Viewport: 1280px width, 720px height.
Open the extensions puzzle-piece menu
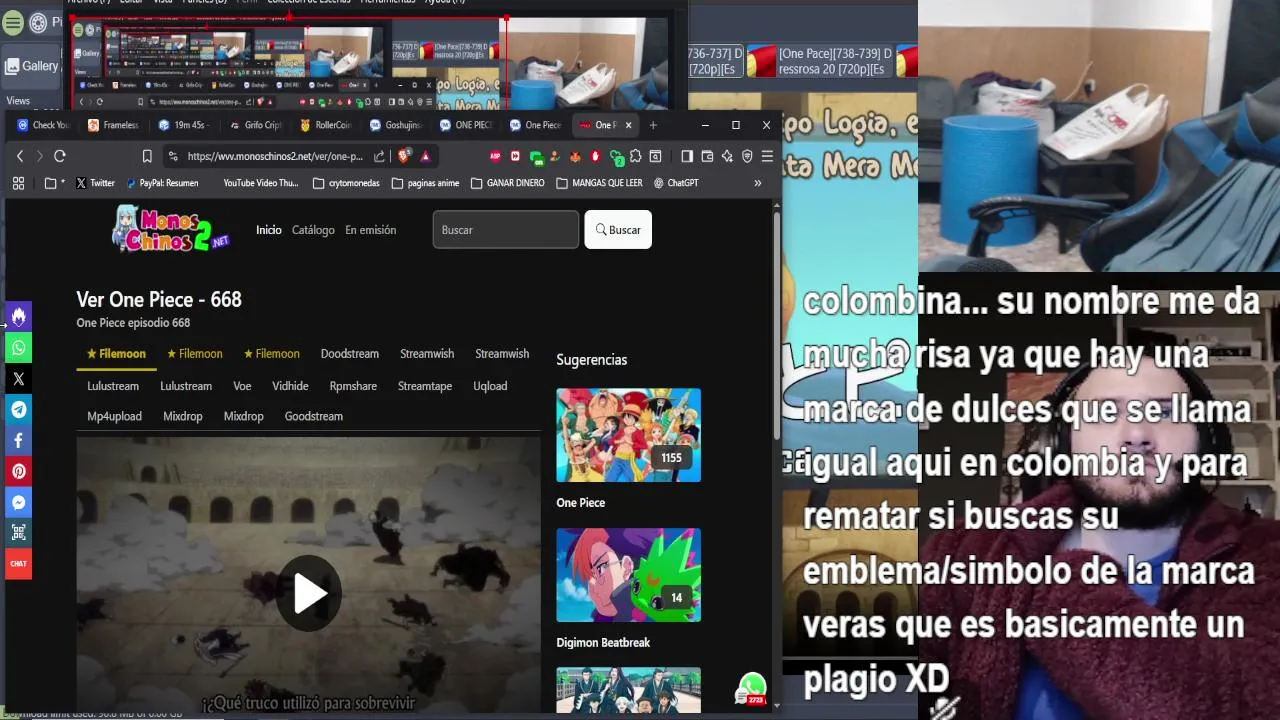635,156
